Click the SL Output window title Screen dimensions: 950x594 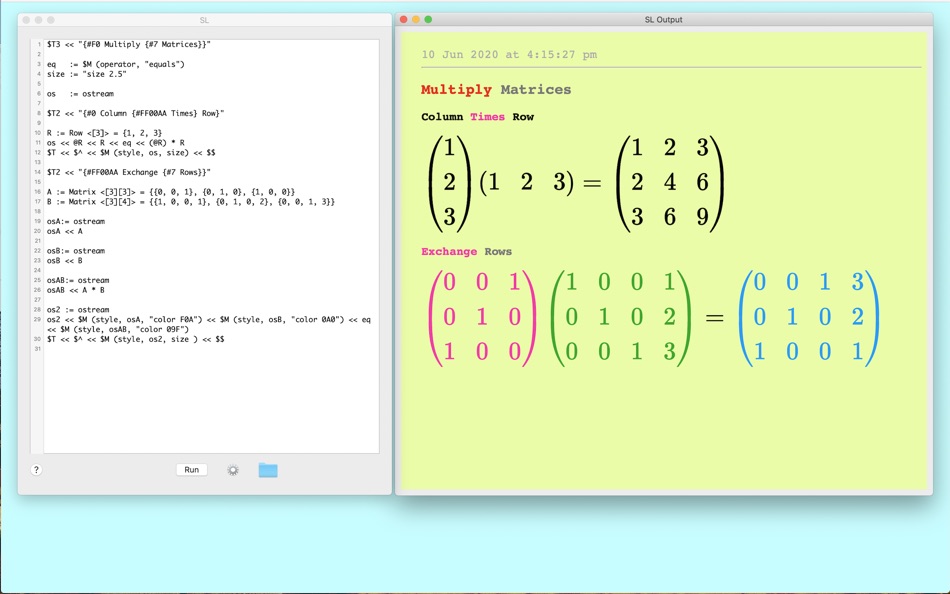click(x=663, y=19)
